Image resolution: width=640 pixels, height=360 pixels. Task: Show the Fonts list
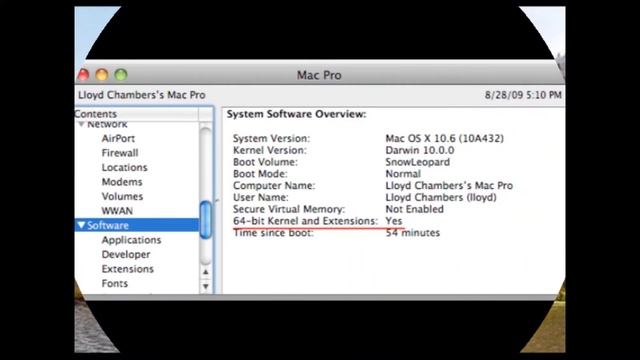click(115, 283)
